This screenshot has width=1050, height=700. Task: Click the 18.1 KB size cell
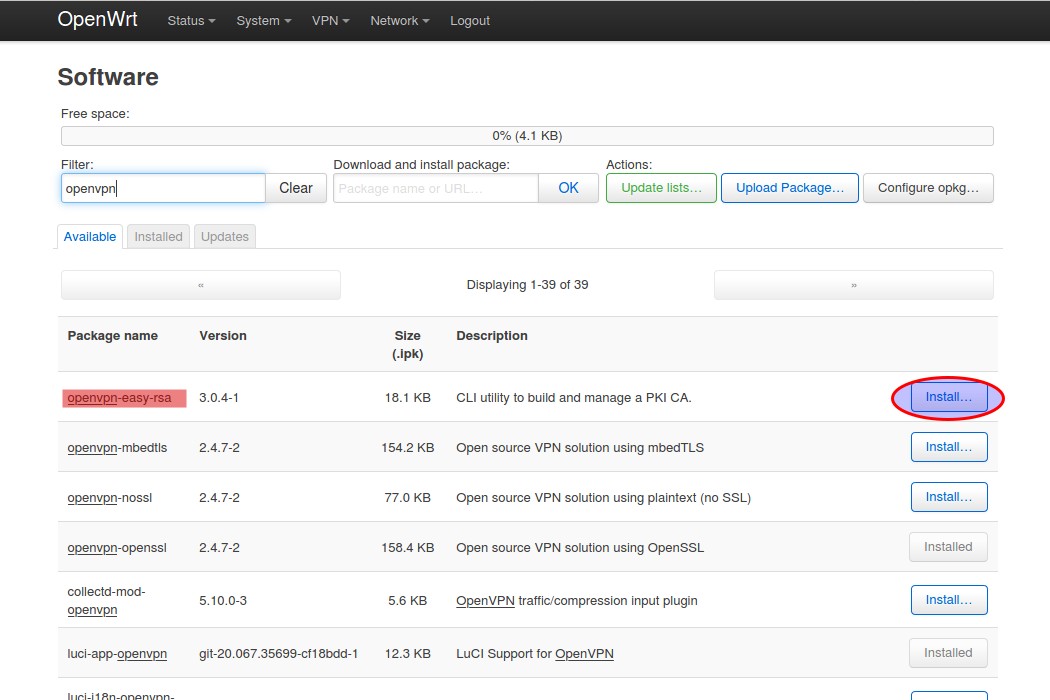click(407, 398)
